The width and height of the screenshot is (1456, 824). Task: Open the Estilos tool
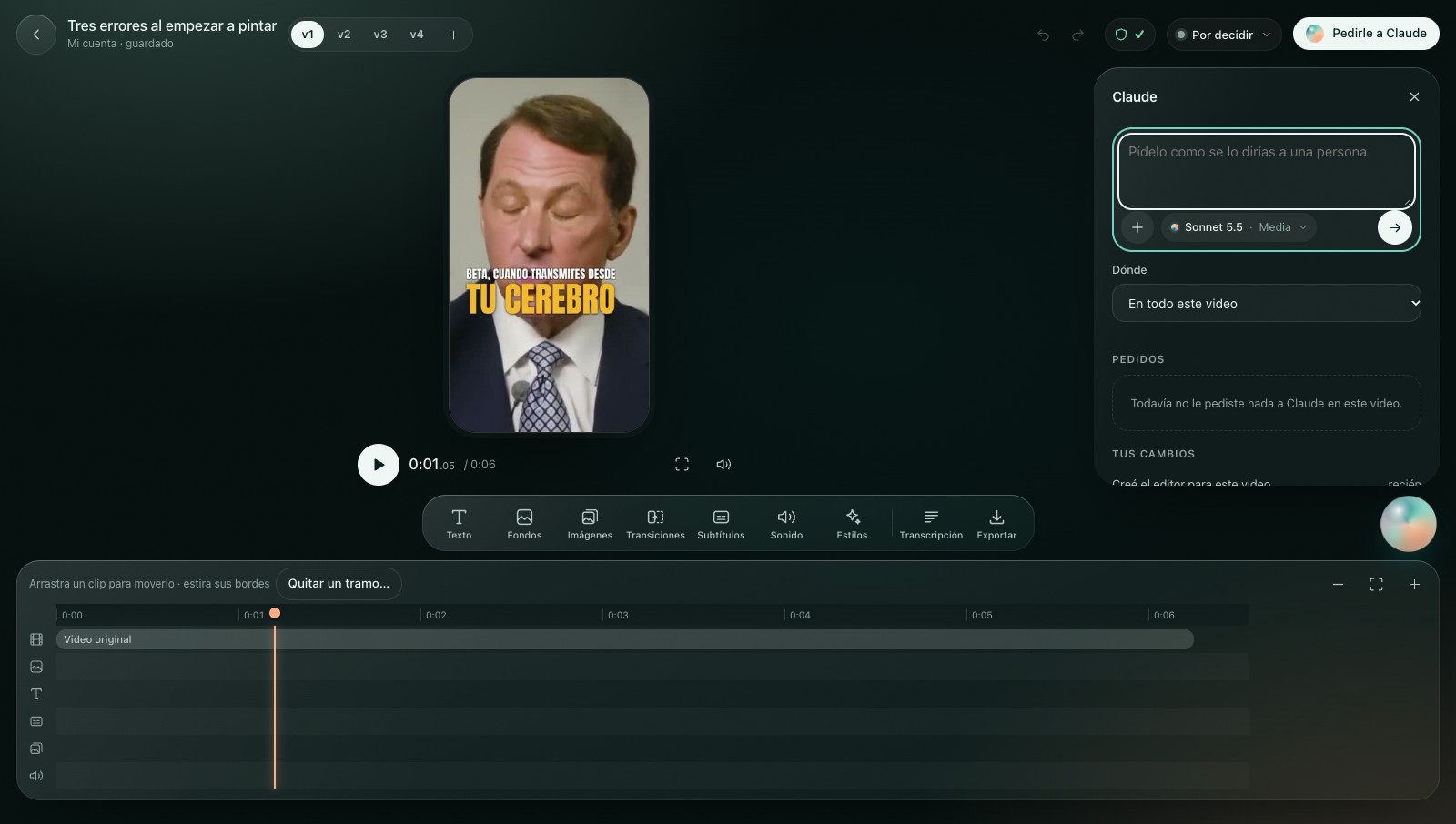[852, 523]
